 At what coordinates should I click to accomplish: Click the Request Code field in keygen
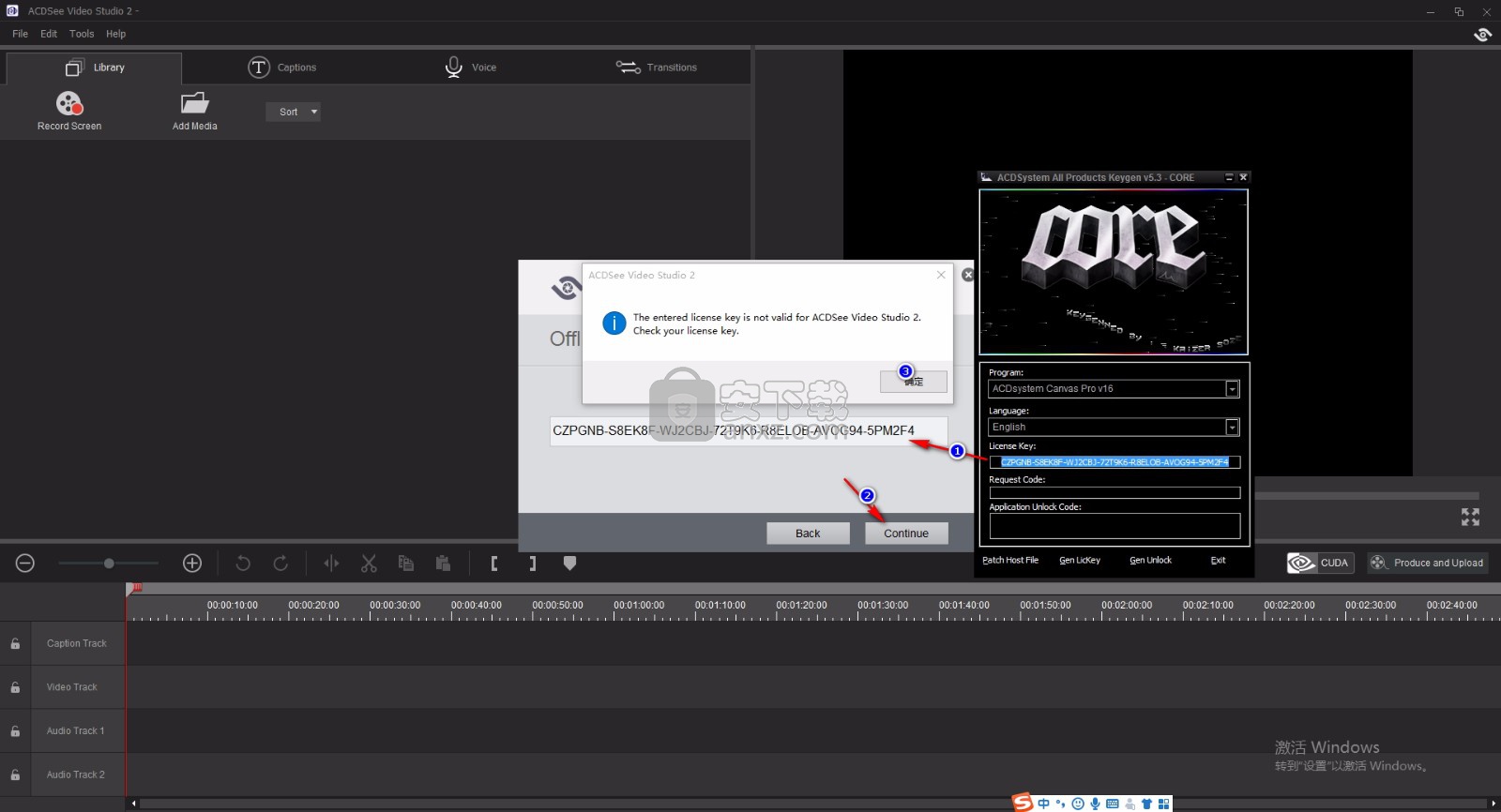coord(1114,493)
